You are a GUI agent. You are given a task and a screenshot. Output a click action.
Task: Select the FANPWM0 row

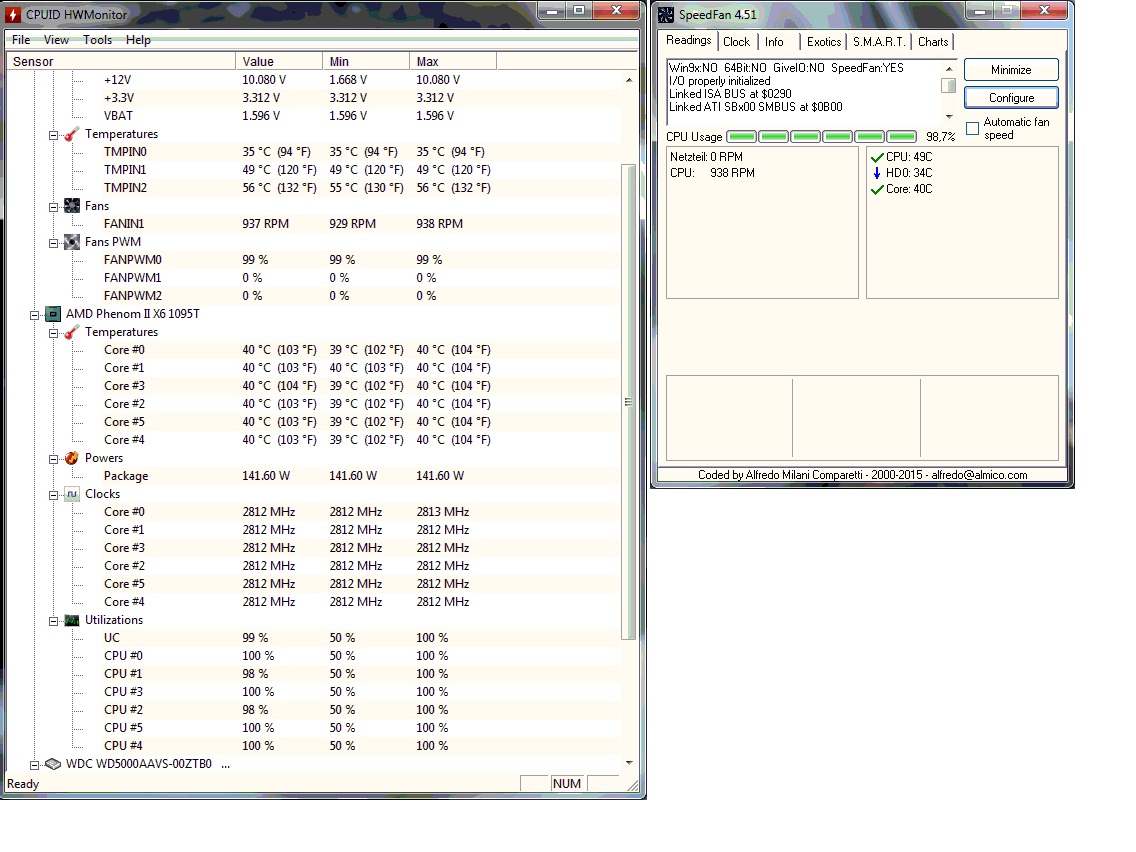pos(314,259)
